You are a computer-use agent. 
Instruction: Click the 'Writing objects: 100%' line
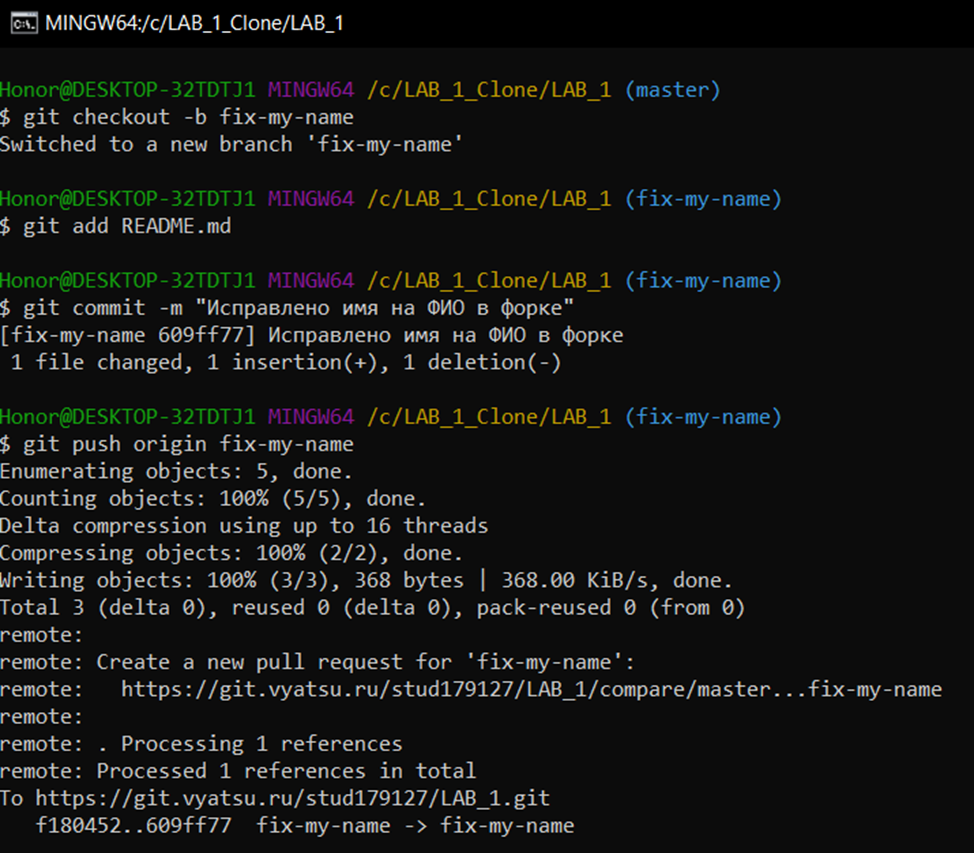pos(366,580)
